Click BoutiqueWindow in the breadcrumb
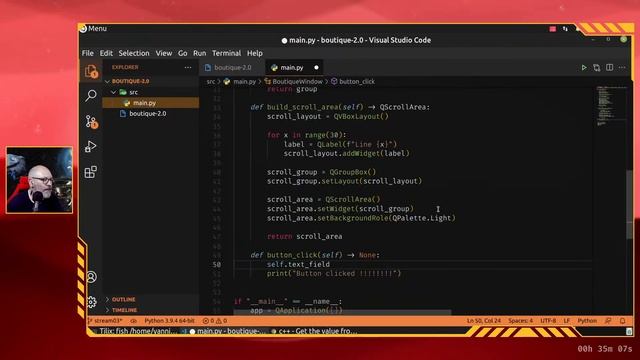640x360 pixels. pyautogui.click(x=297, y=82)
